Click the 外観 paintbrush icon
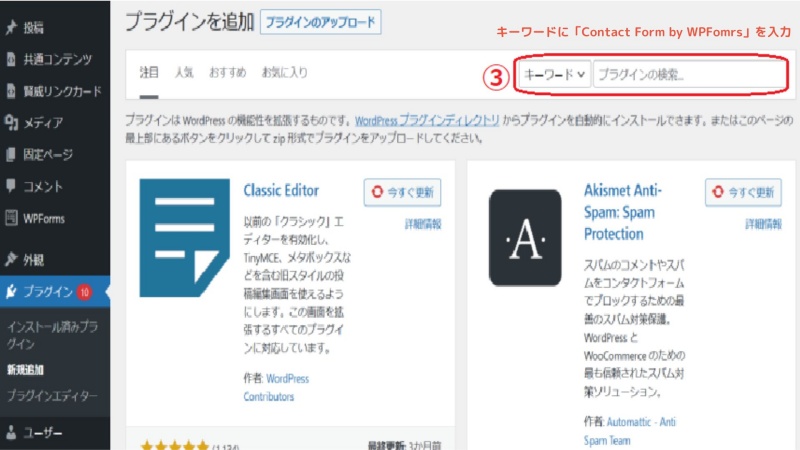 (11, 259)
